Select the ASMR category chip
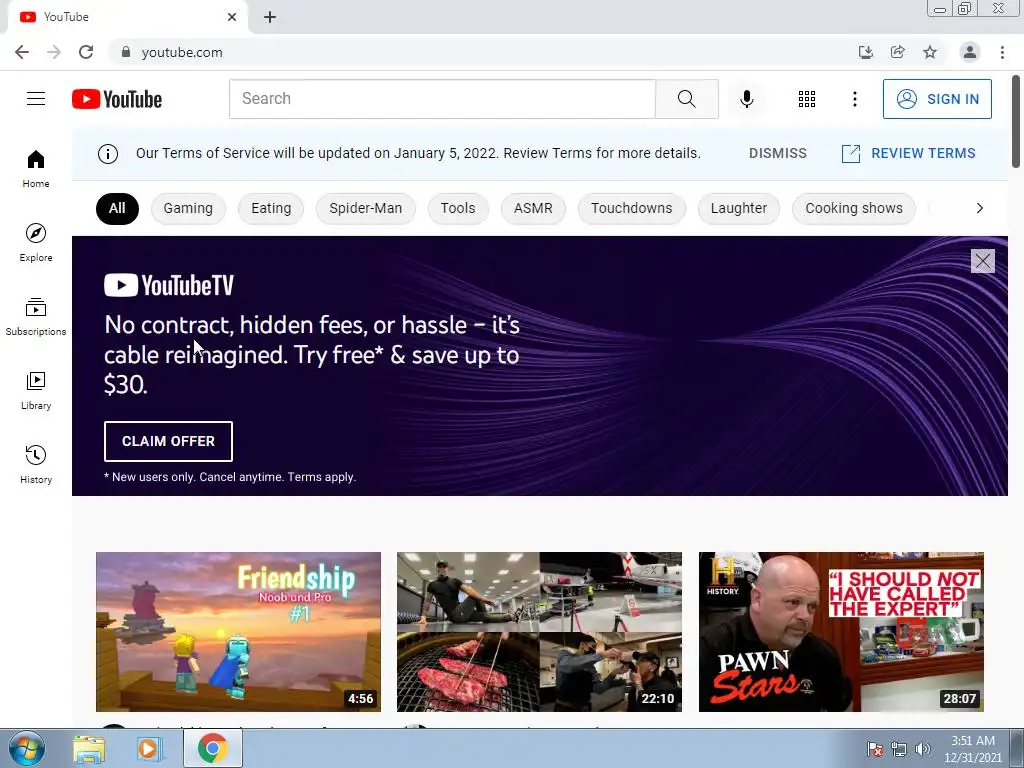1024x768 pixels. (533, 208)
